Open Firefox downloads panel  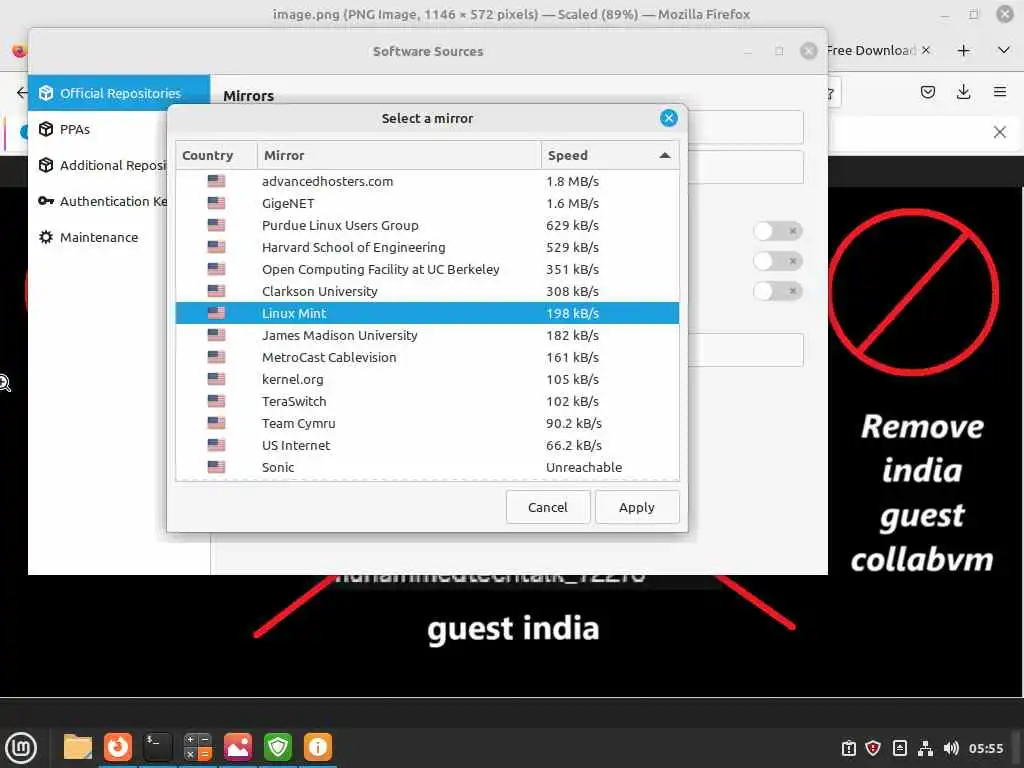pos(963,92)
